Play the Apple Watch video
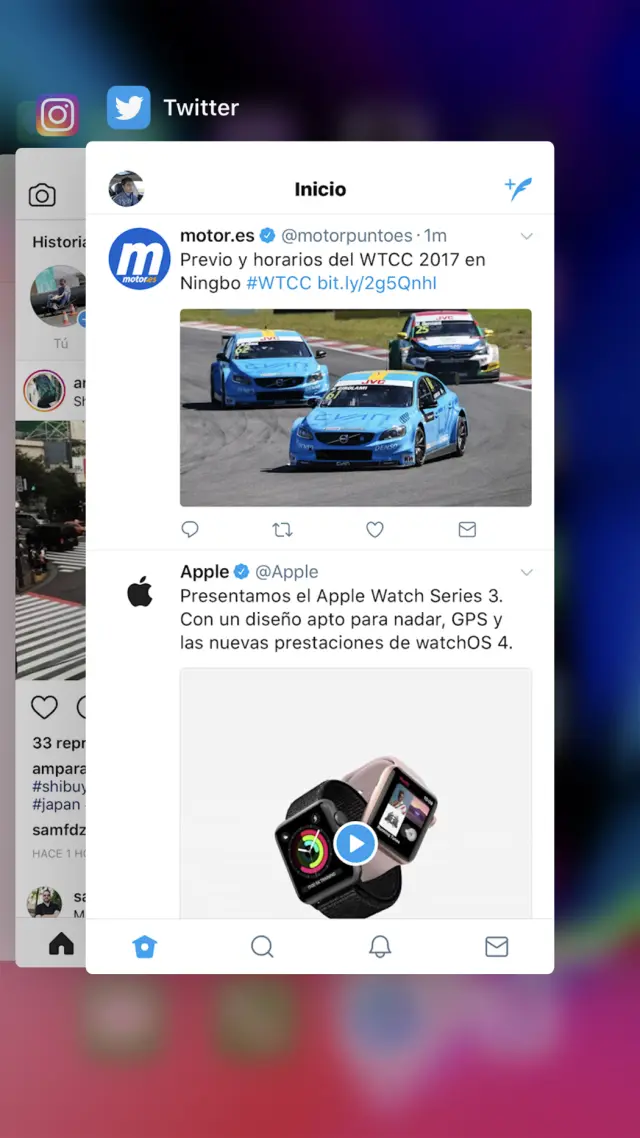640x1138 pixels. [x=356, y=843]
